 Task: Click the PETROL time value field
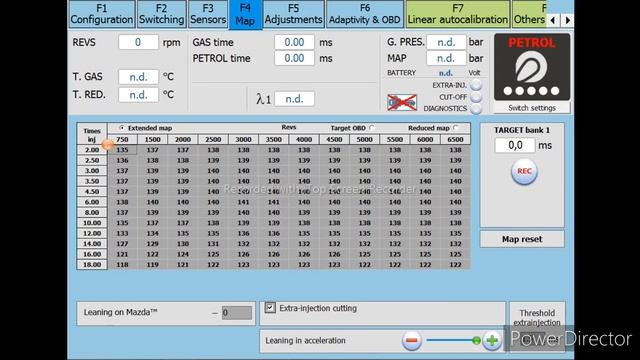(294, 58)
